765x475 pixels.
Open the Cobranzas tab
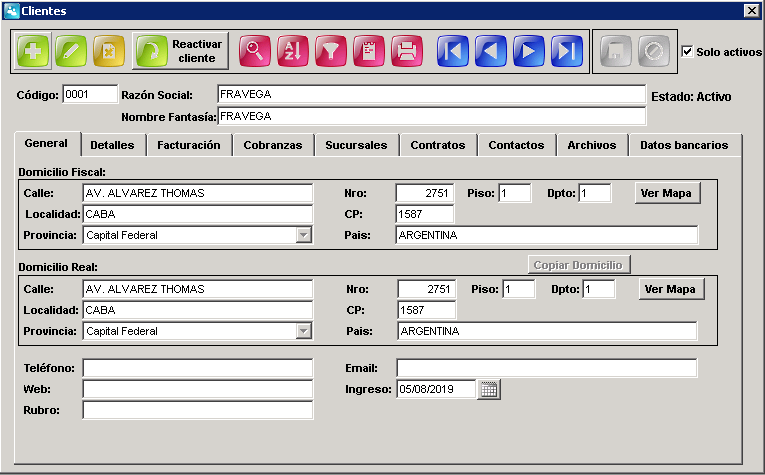pos(273,145)
